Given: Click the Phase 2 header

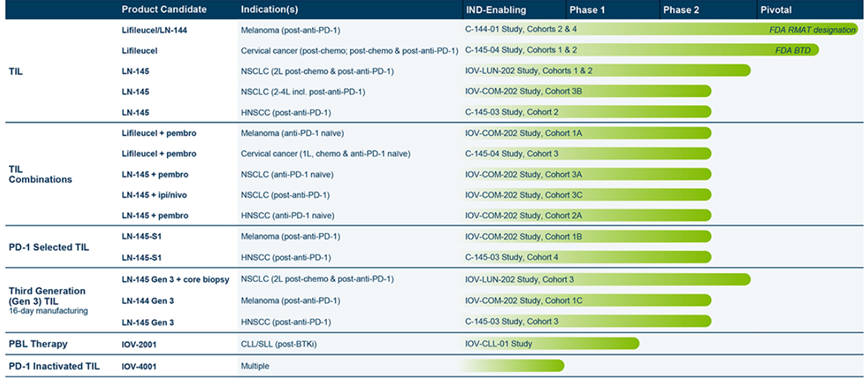Looking at the screenshot, I should point(682,10).
